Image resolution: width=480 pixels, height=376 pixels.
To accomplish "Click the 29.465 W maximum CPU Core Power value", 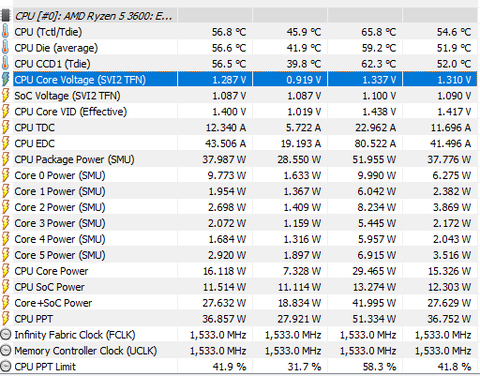I will [x=375, y=271].
